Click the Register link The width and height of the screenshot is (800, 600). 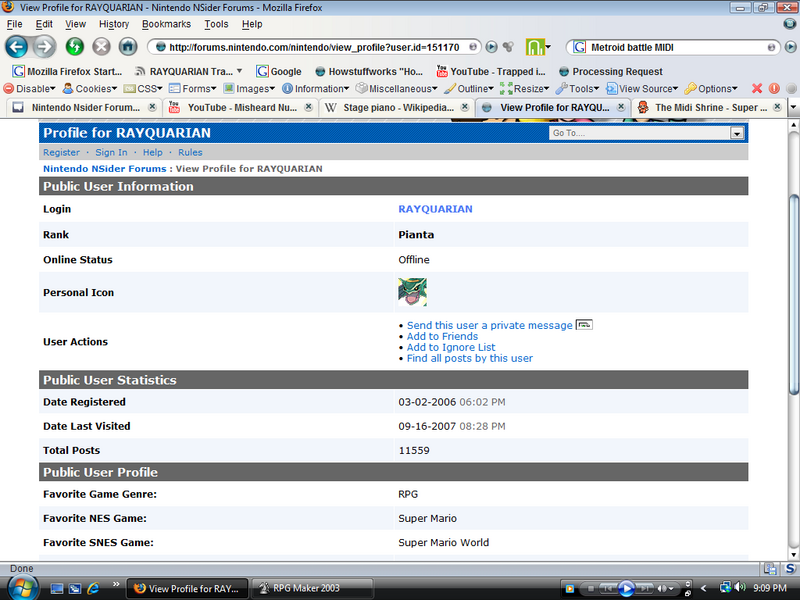(x=61, y=153)
